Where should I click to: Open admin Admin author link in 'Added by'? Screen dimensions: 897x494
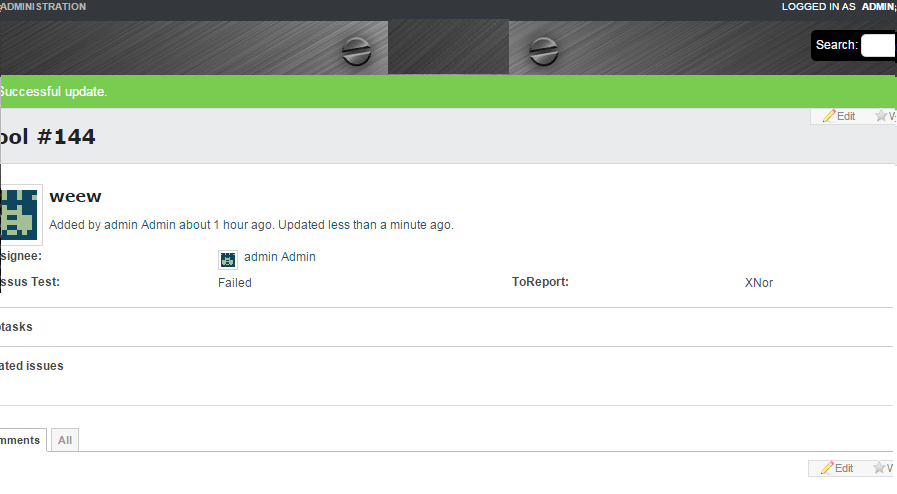click(140, 225)
